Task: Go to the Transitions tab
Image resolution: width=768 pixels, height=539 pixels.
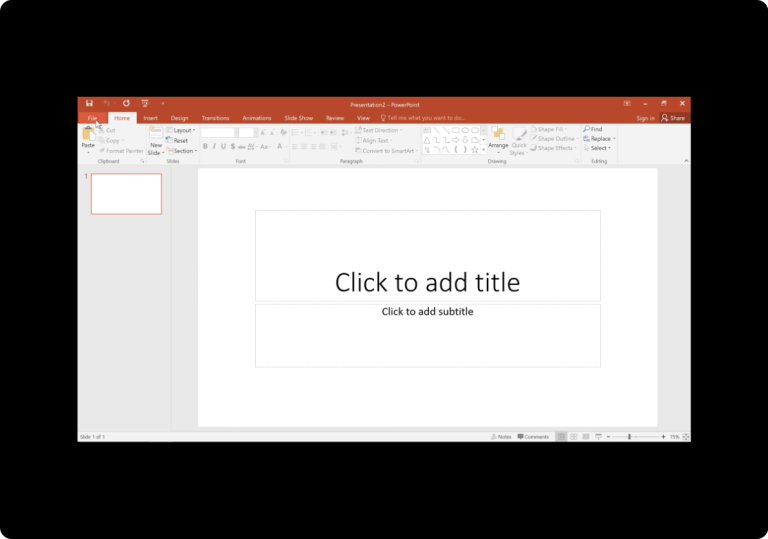Action: click(216, 118)
